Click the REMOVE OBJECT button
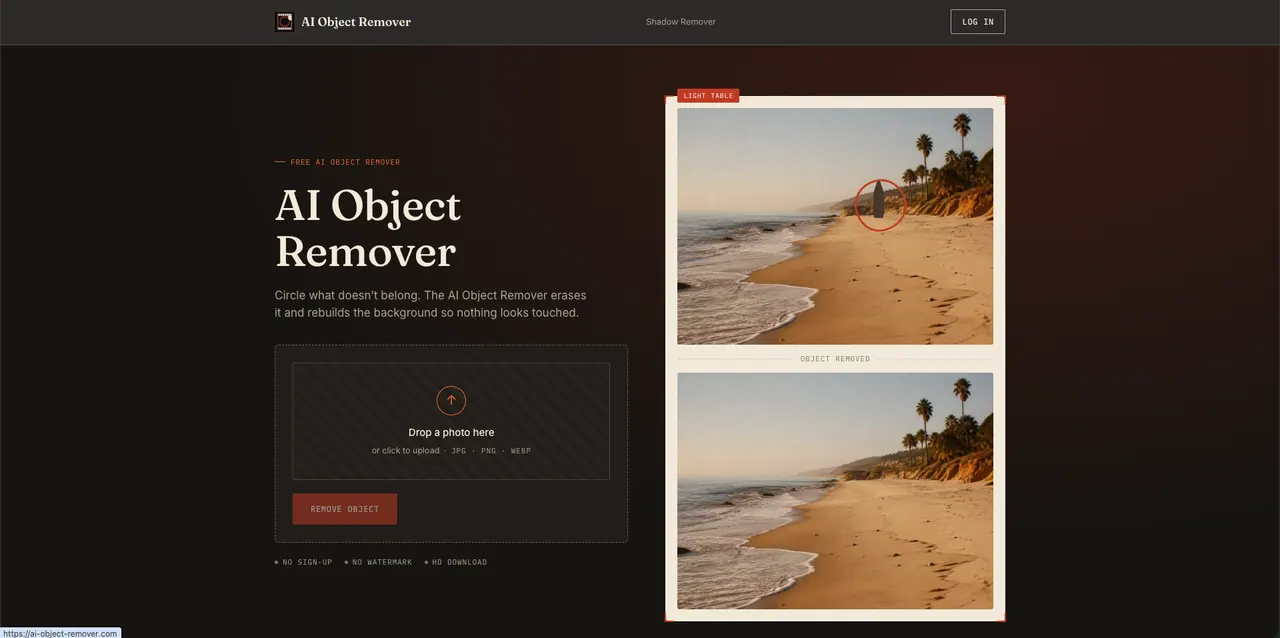 (345, 509)
